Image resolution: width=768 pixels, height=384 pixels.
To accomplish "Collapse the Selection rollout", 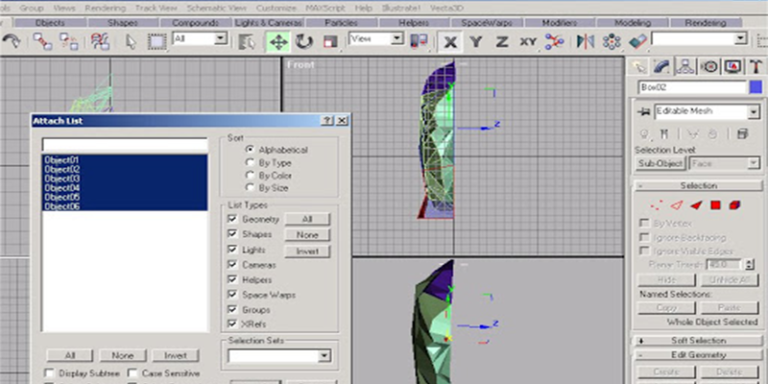I will [x=698, y=186].
